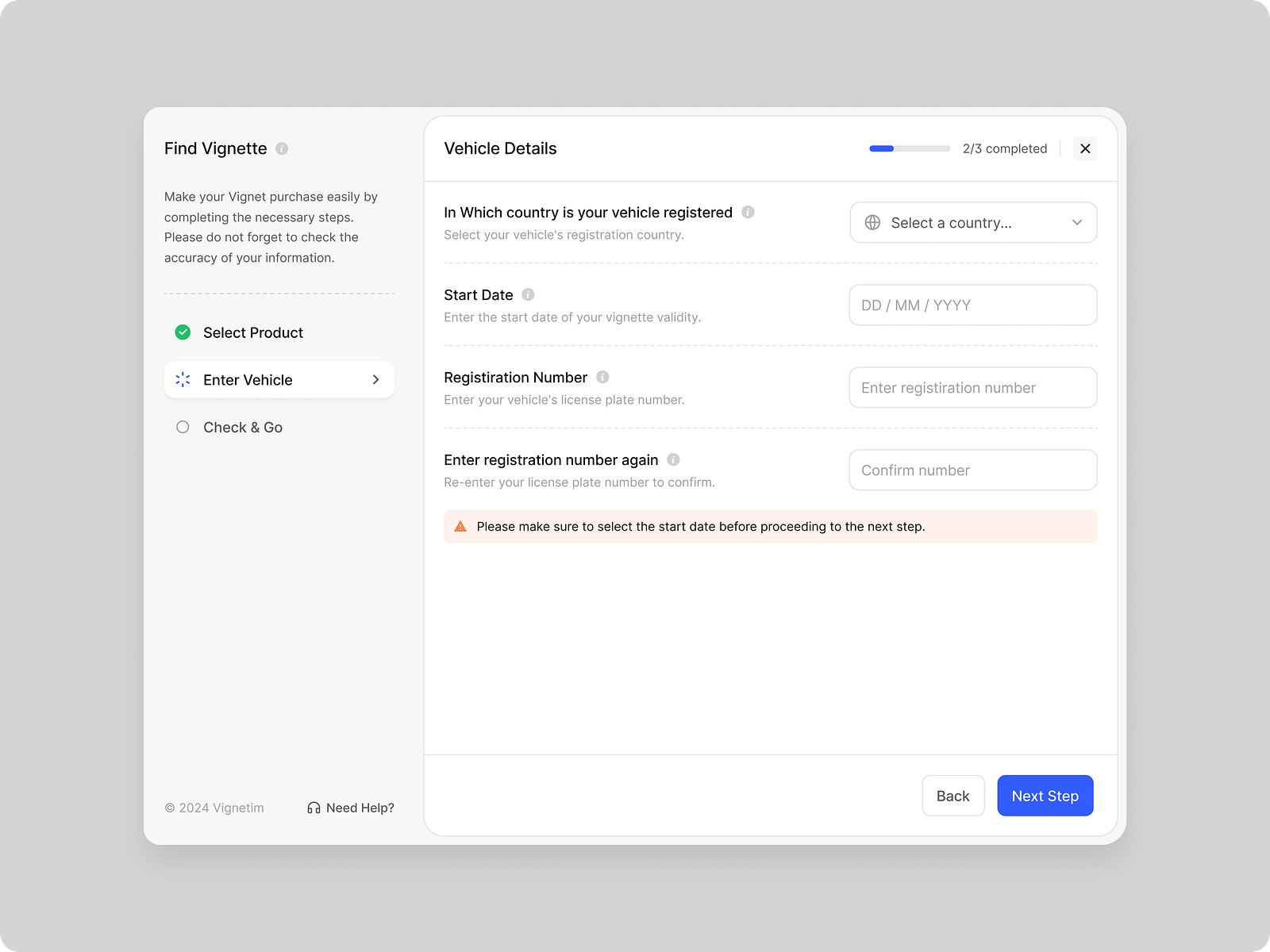Click the info icon beside Find Vignette
The height and width of the screenshot is (952, 1270).
281,148
